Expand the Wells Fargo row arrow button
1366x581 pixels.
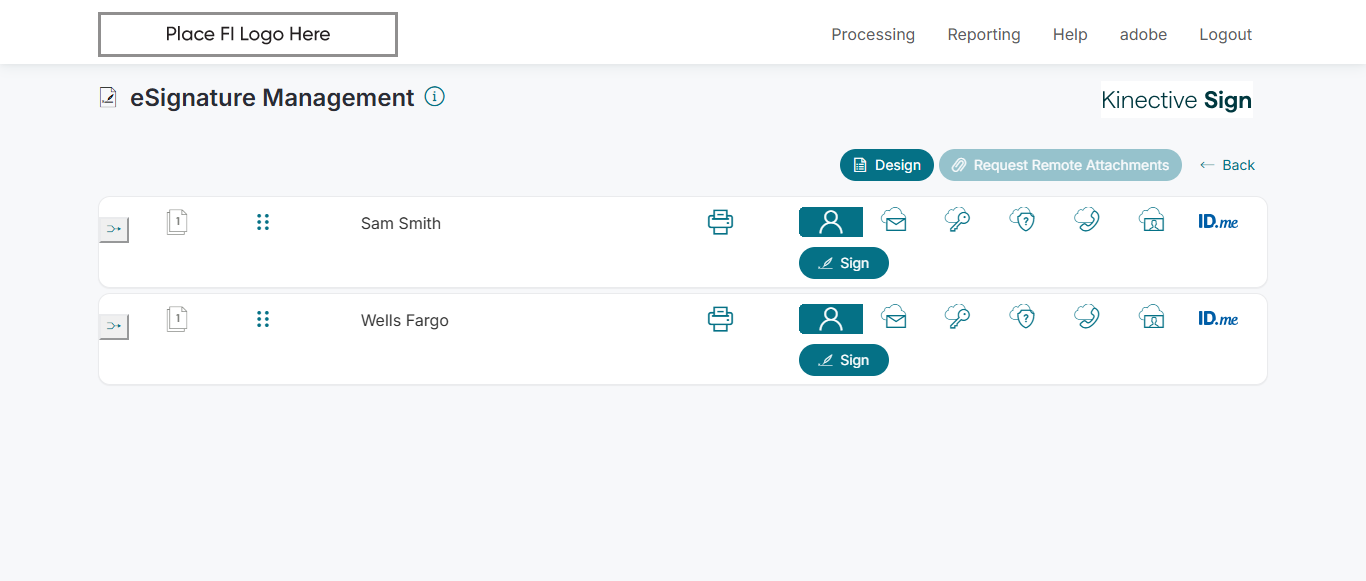114,327
